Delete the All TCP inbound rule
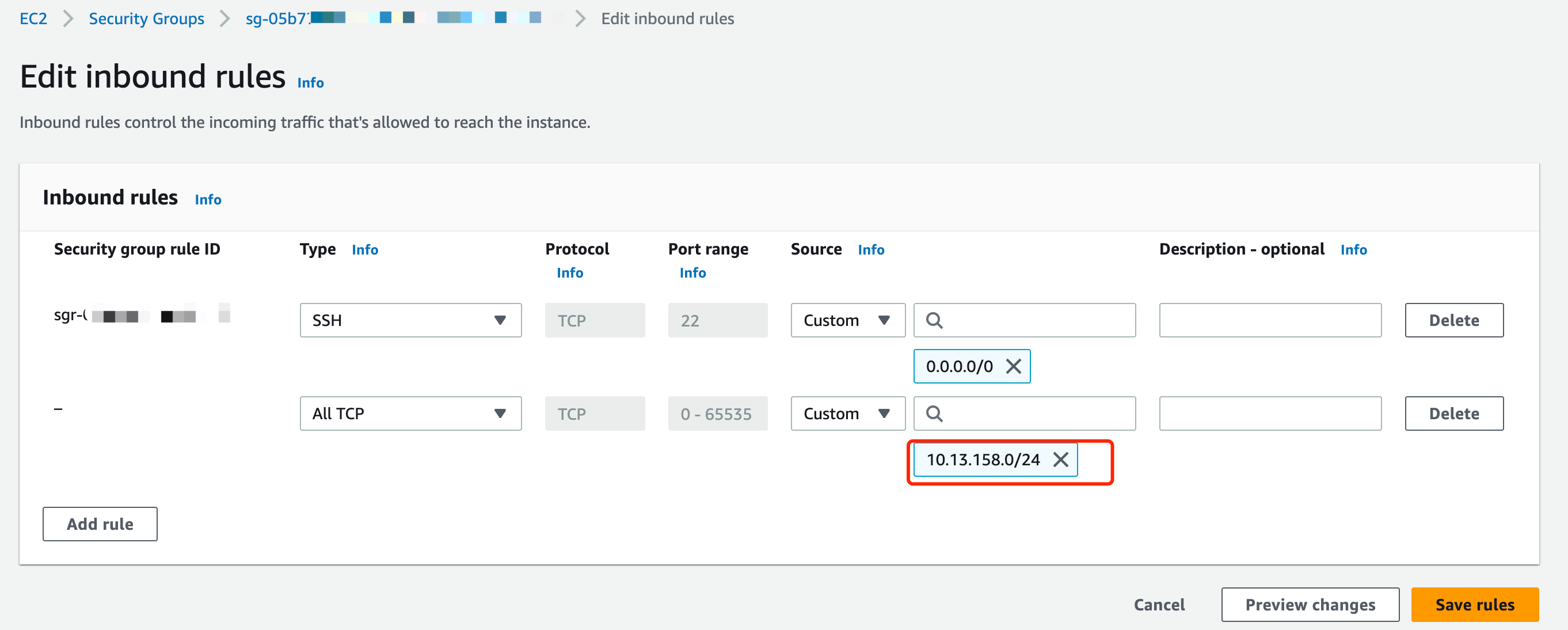Viewport: 1568px width, 630px height. (1453, 413)
